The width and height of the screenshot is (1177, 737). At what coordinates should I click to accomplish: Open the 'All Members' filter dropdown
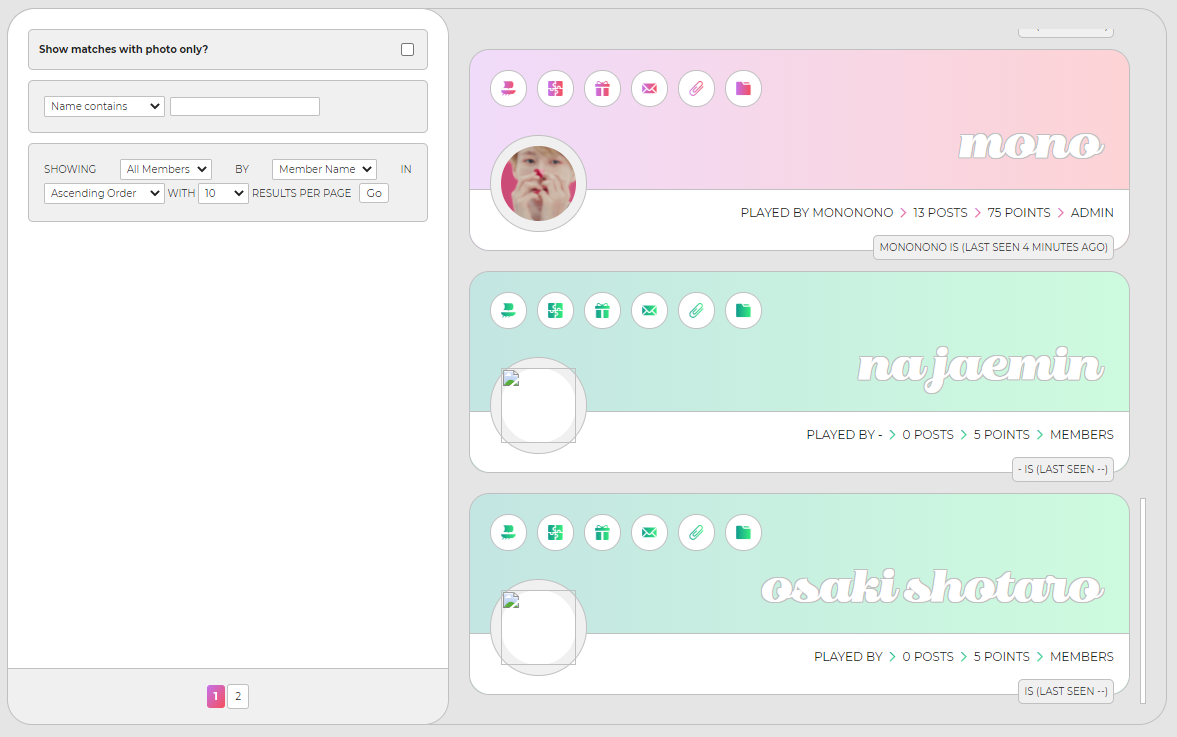tap(166, 170)
